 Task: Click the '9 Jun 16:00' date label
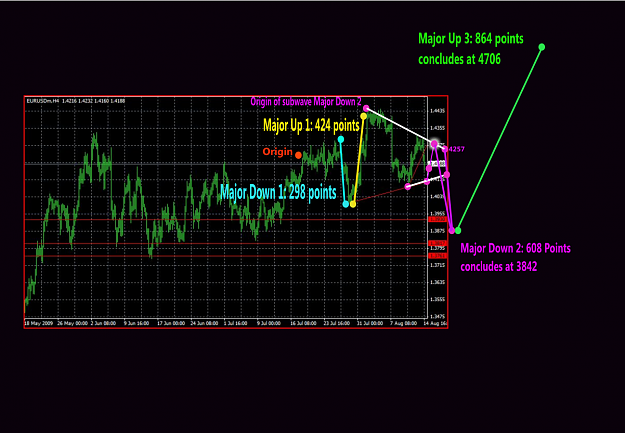click(x=136, y=323)
